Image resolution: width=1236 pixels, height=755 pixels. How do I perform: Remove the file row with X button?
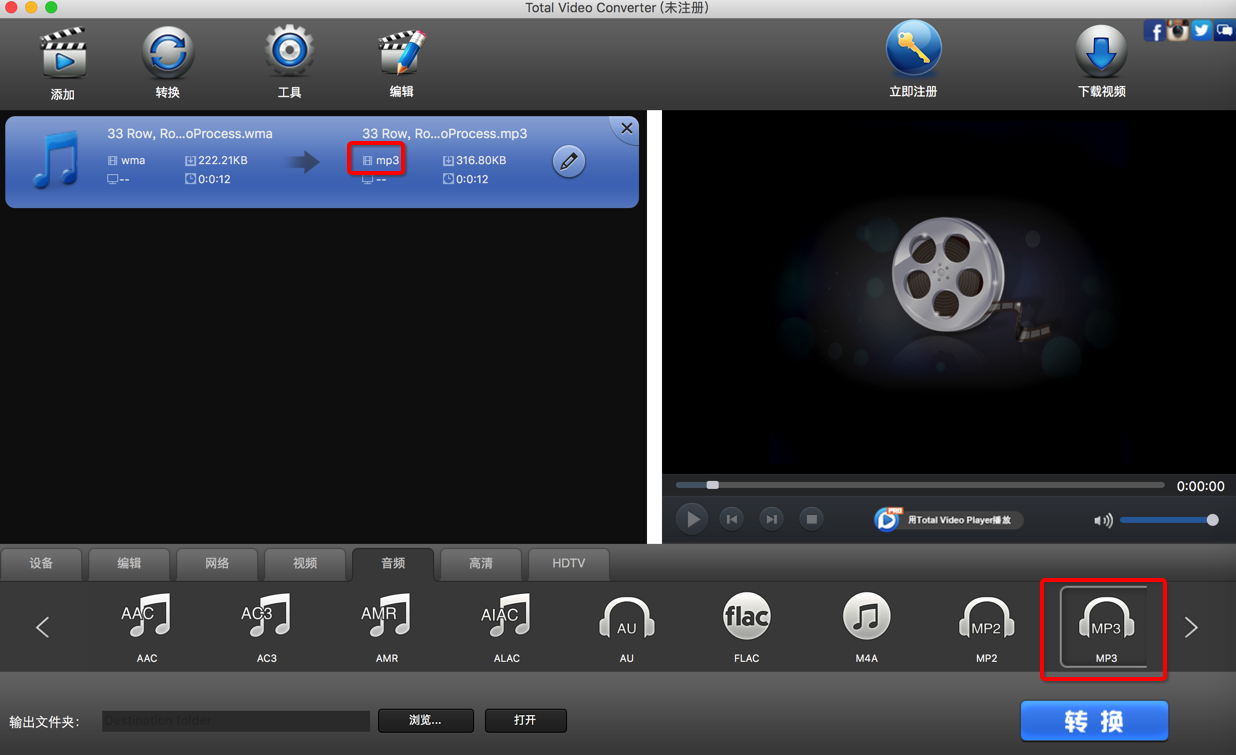pos(627,129)
